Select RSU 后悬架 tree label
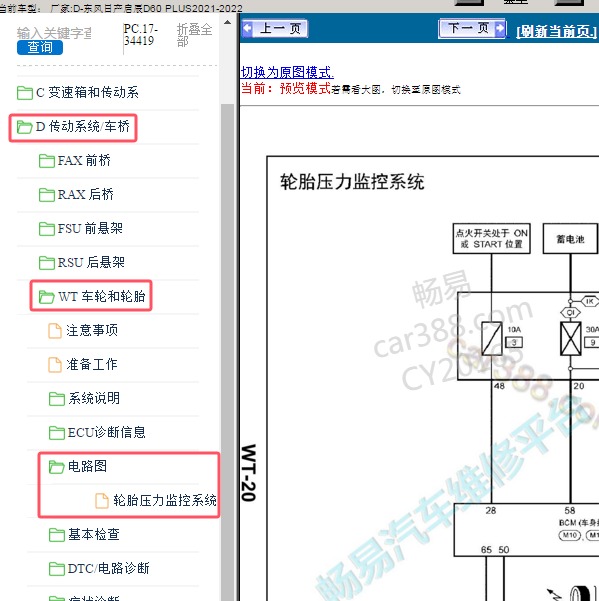Image resolution: width=599 pixels, height=601 pixels. pyautogui.click(x=91, y=263)
